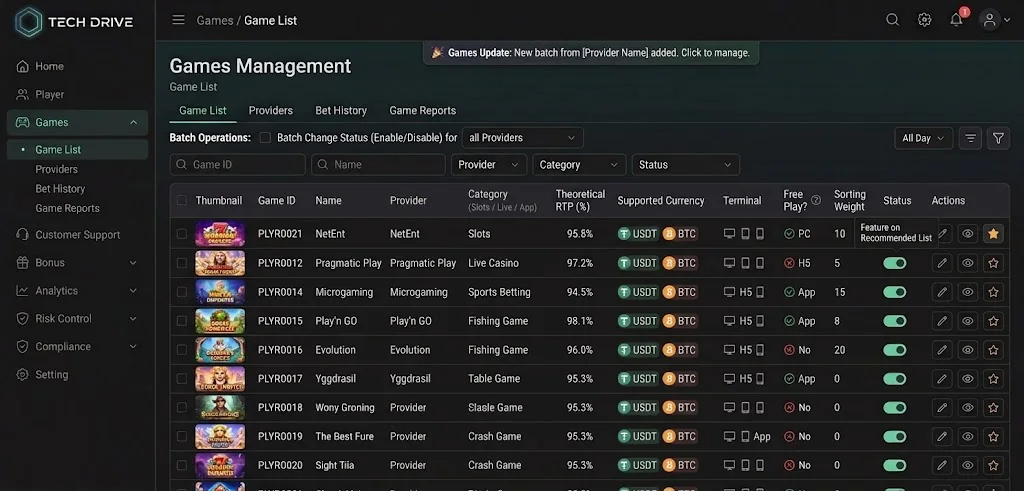Screen dimensions: 1024x491
Task: Check the PLYR0014 row checkbox
Action: click(x=182, y=292)
